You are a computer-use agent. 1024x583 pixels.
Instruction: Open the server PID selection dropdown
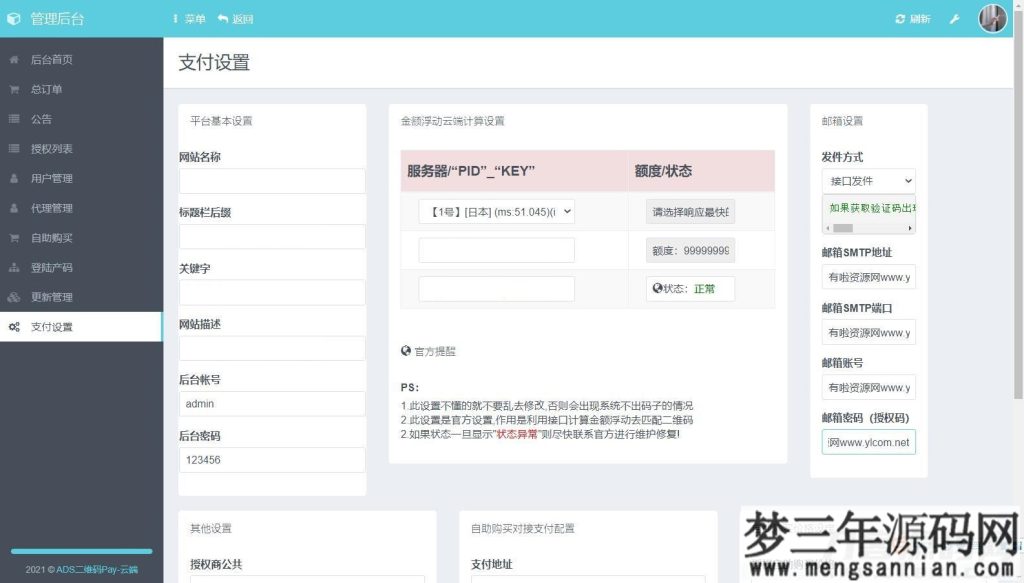(x=497, y=212)
